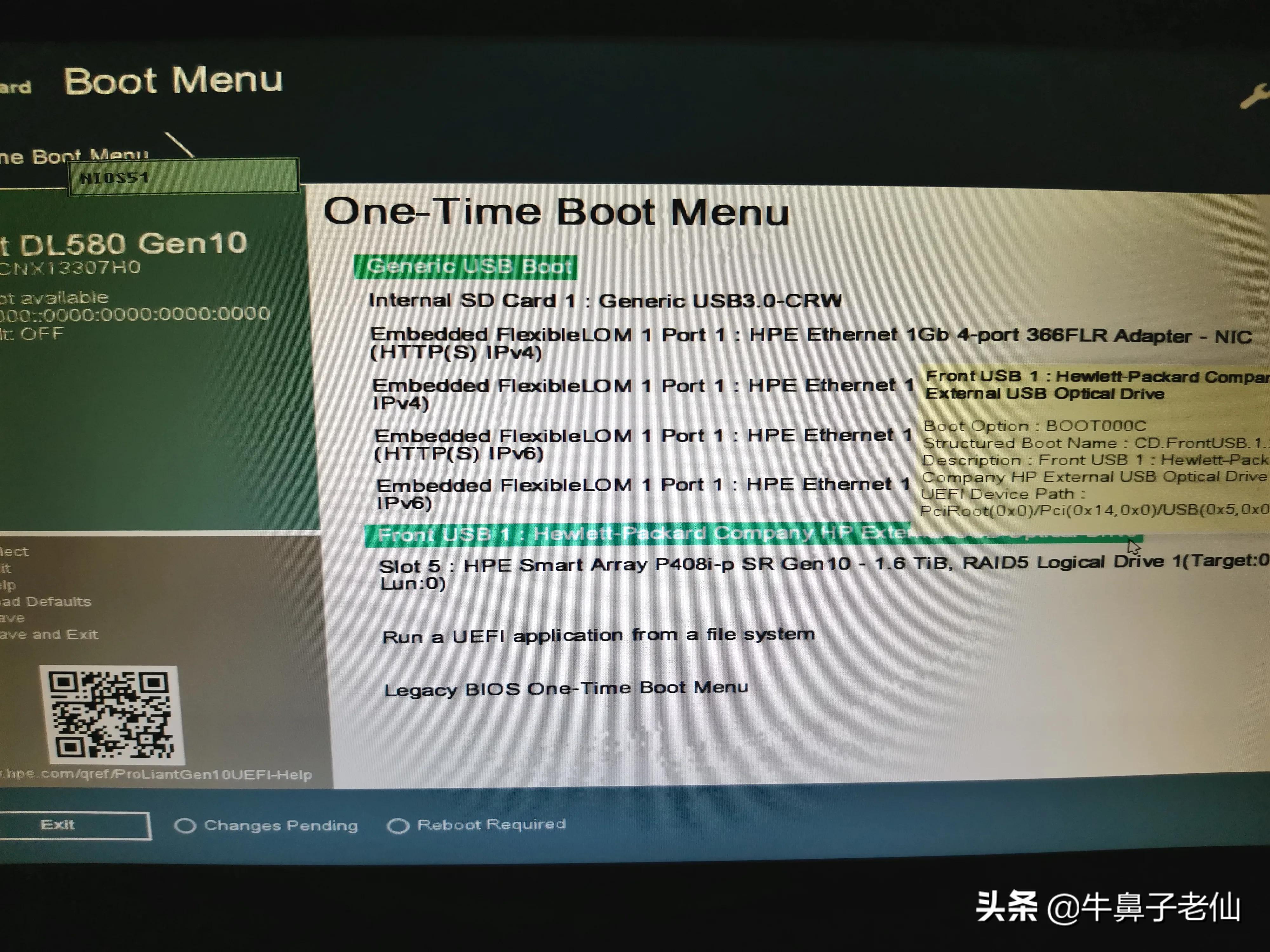
Task: Click 'Boot Option : BOOT000C' in tooltip
Action: pyautogui.click(x=1035, y=426)
